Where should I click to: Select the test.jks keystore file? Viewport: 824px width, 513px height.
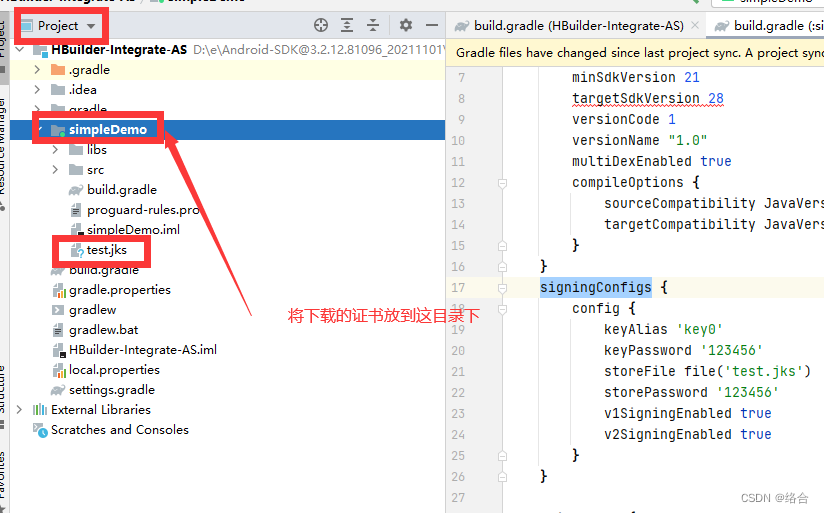(x=106, y=250)
